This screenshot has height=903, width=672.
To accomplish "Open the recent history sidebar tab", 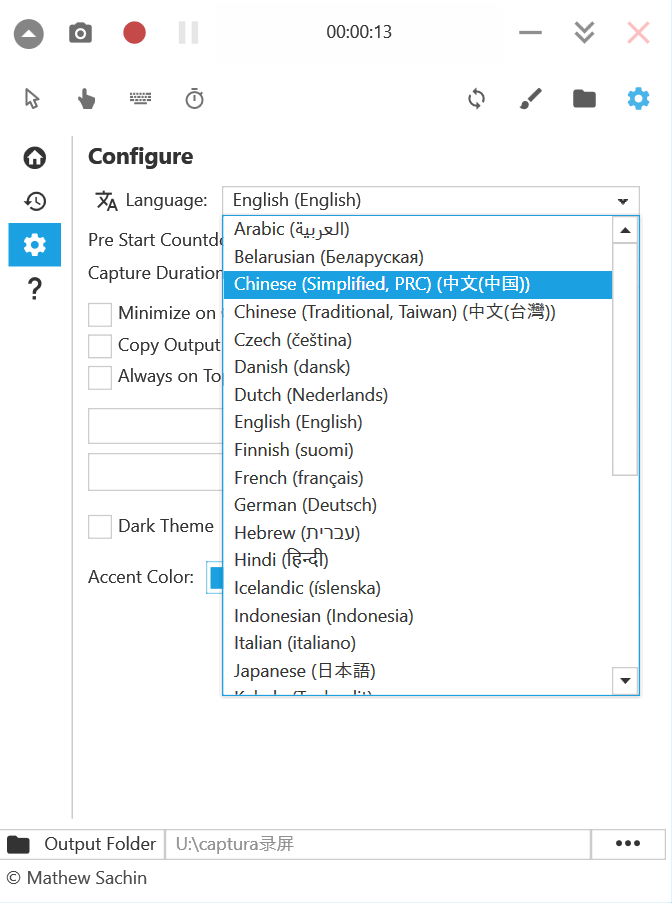I will click(x=35, y=201).
